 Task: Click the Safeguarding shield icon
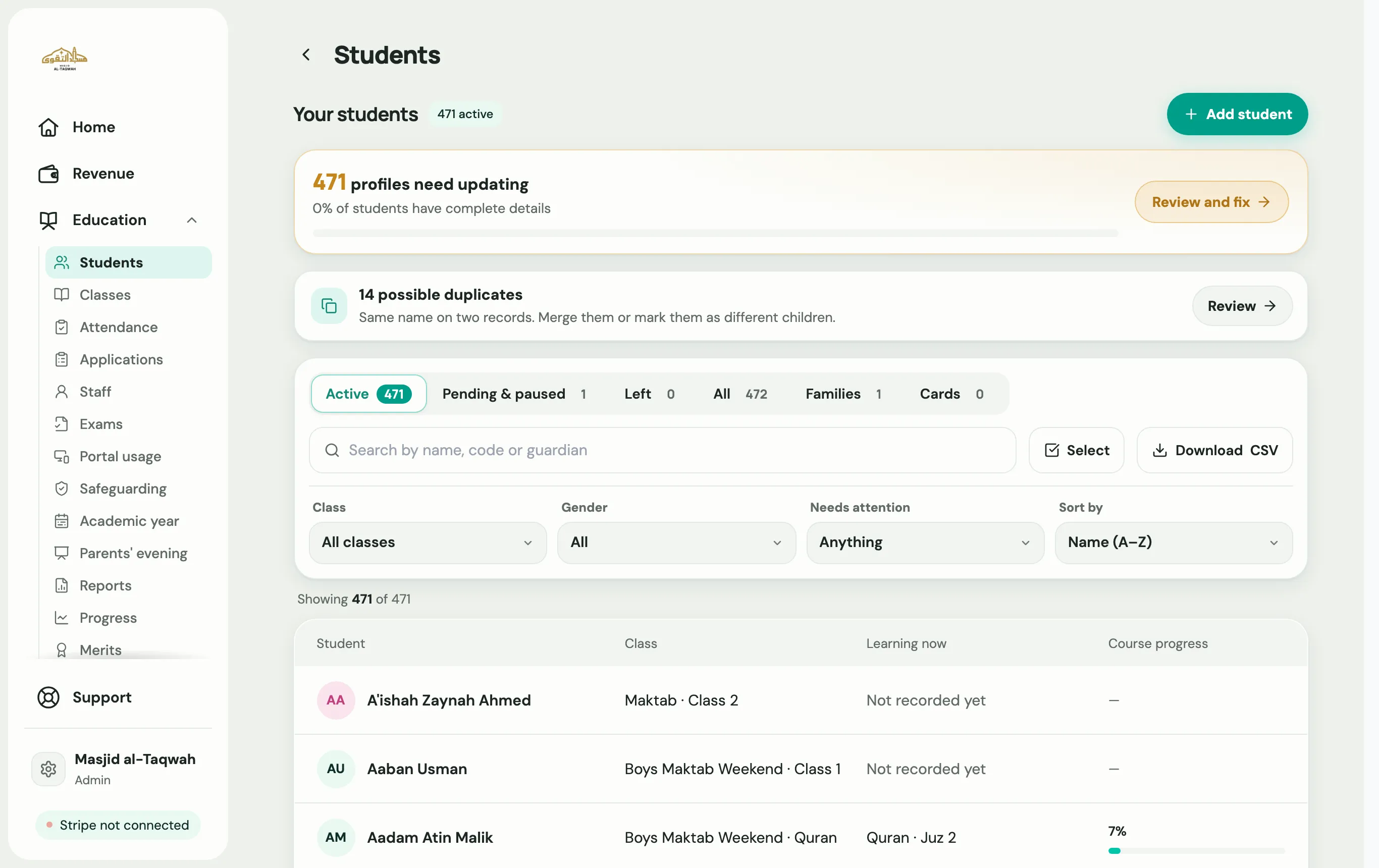click(x=61, y=489)
